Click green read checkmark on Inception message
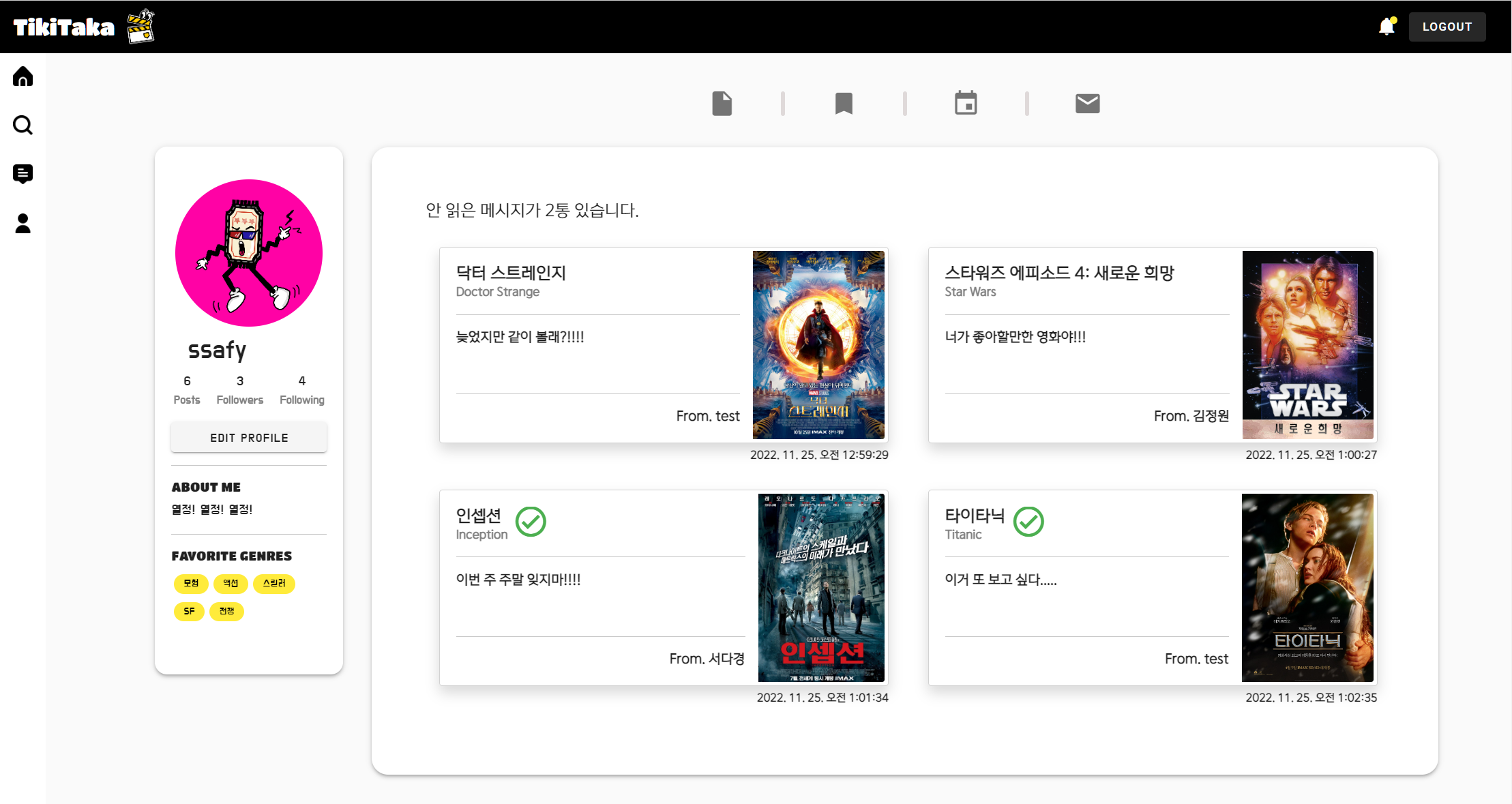Viewport: 1512px width, 804px height. (531, 522)
